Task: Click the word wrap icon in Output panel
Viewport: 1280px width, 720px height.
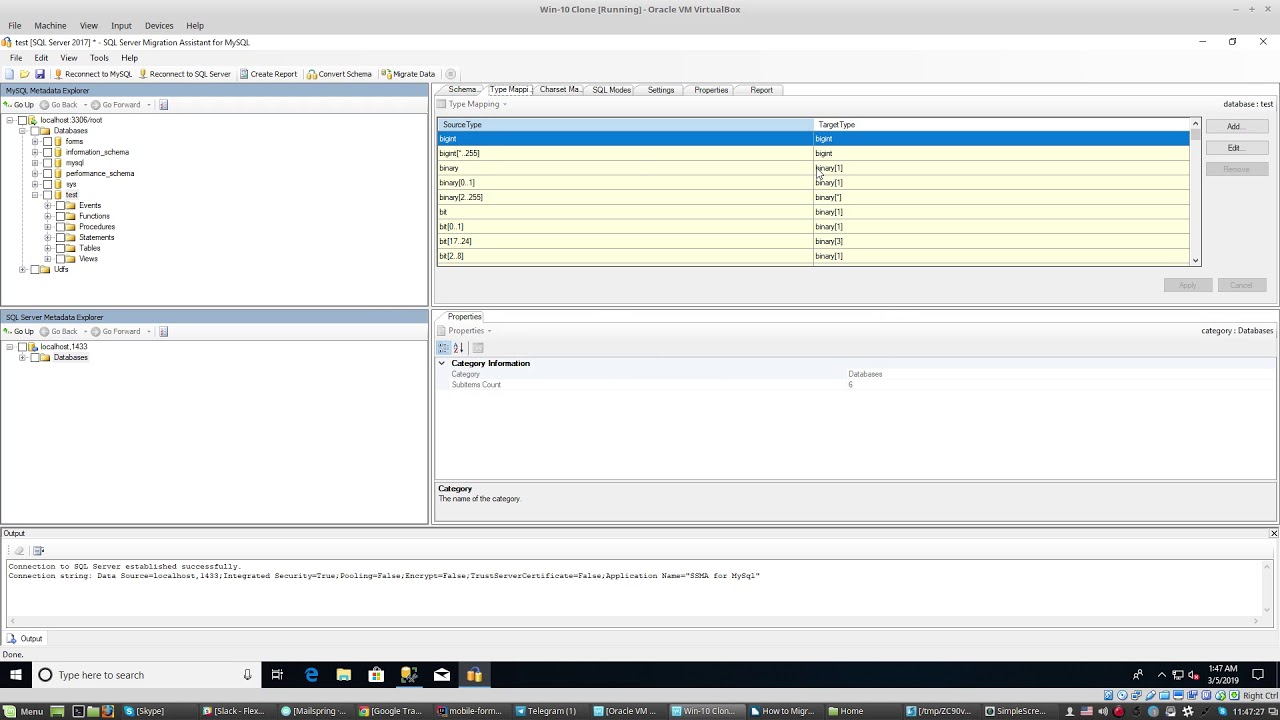Action: coord(39,551)
